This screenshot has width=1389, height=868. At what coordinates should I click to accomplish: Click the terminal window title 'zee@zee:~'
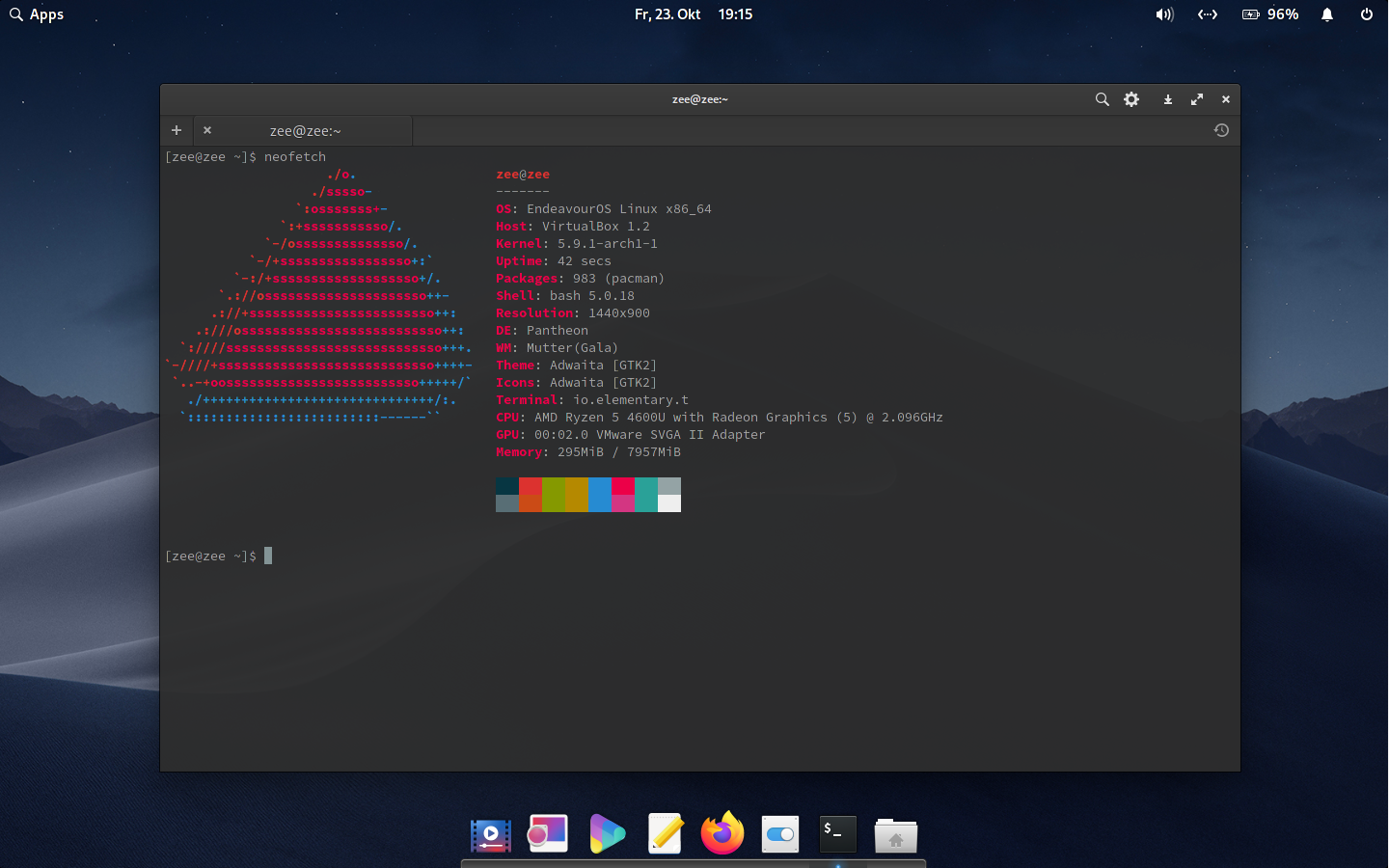(700, 99)
